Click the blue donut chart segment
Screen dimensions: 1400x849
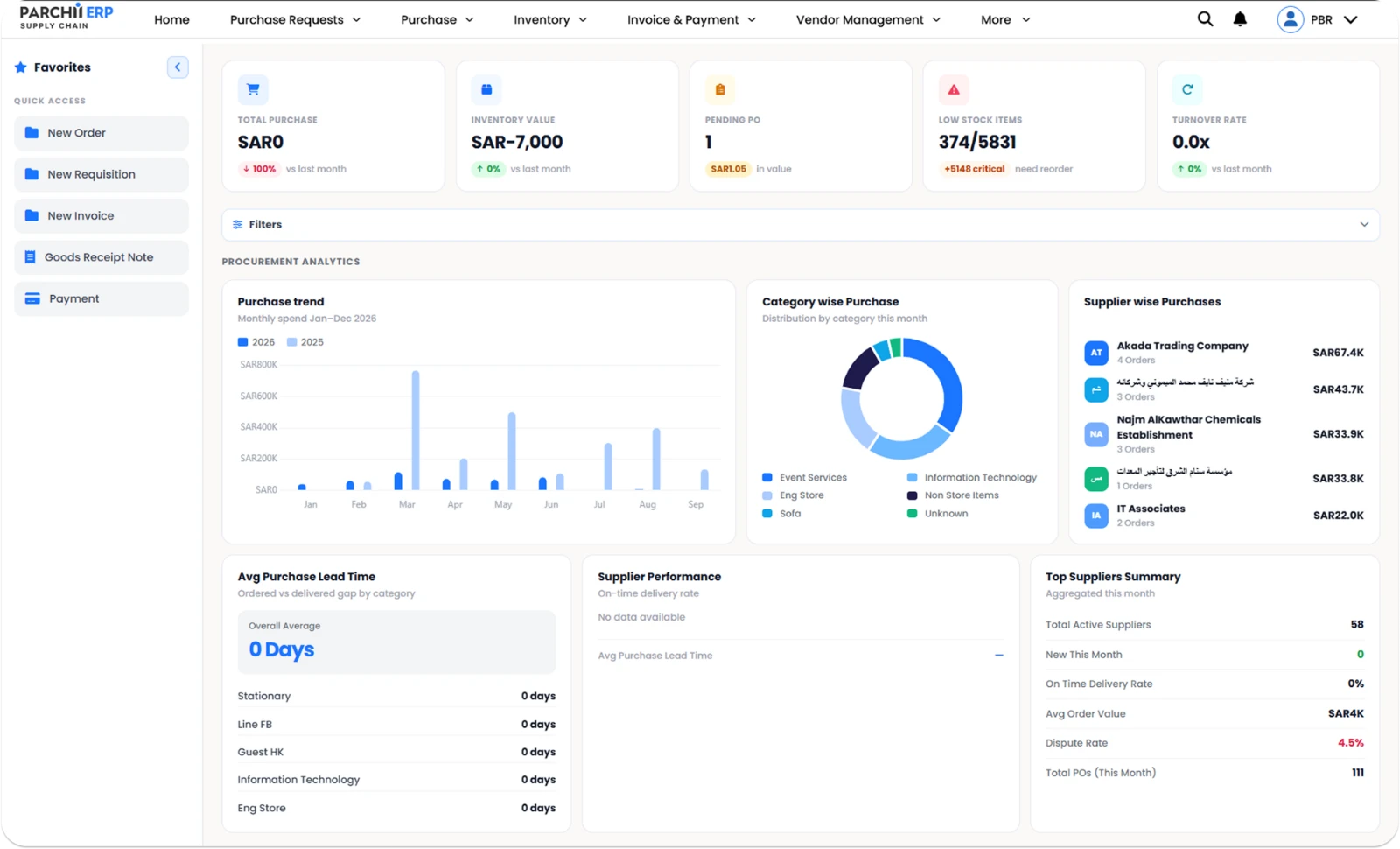click(x=941, y=381)
